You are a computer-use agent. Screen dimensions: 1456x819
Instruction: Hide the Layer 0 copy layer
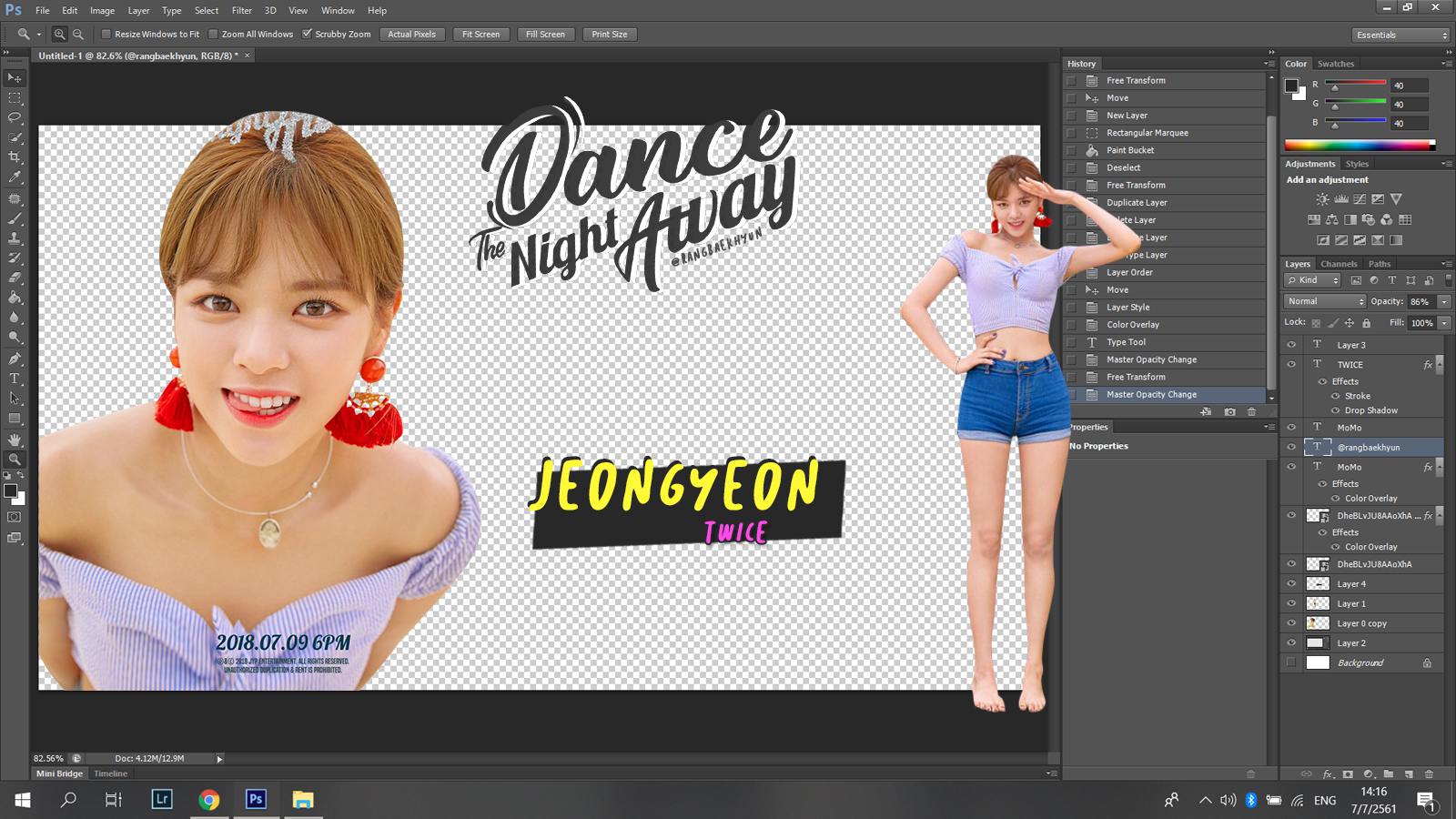point(1290,623)
